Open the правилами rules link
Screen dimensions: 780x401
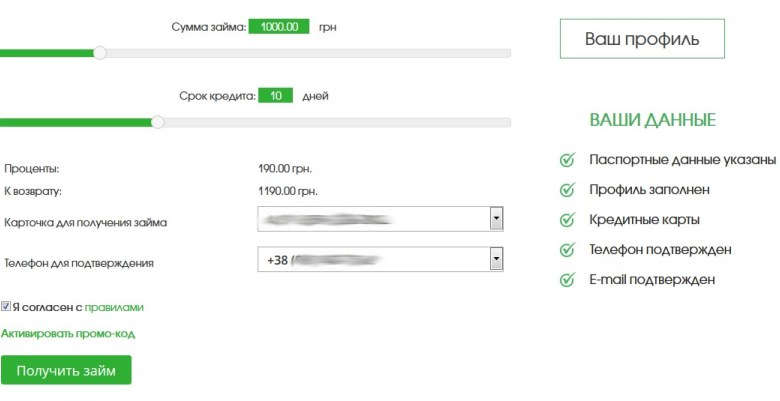point(114,308)
